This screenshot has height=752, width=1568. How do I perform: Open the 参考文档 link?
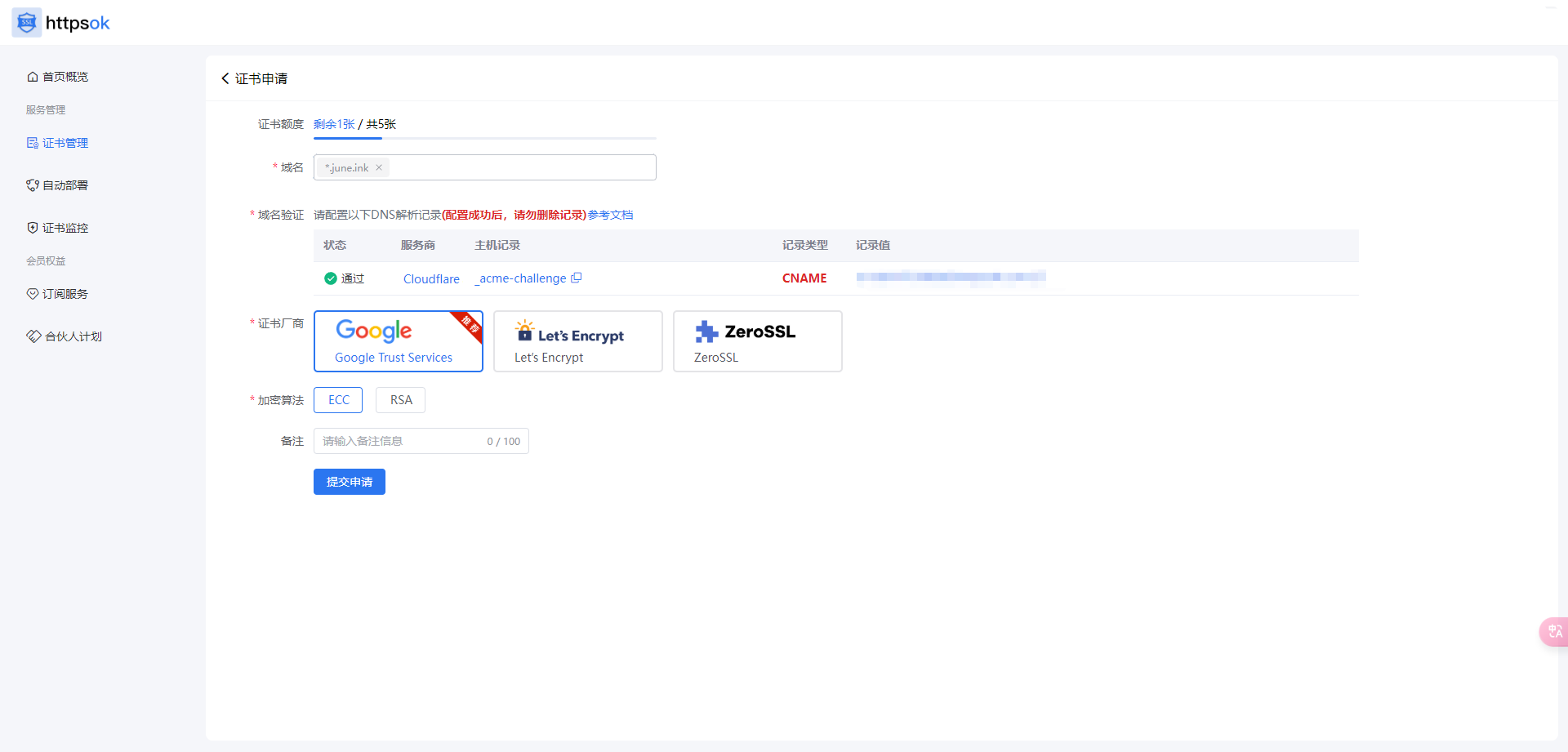(610, 215)
